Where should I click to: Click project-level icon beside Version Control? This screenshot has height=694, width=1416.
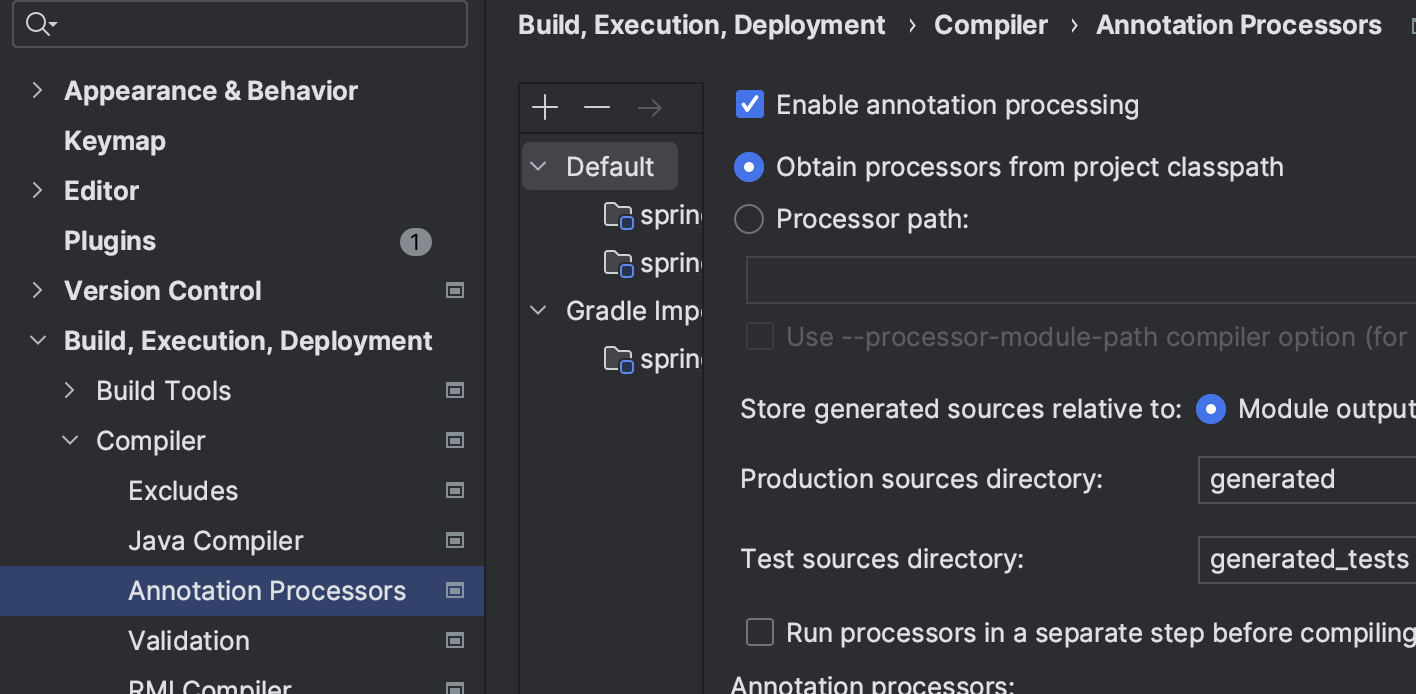455,291
